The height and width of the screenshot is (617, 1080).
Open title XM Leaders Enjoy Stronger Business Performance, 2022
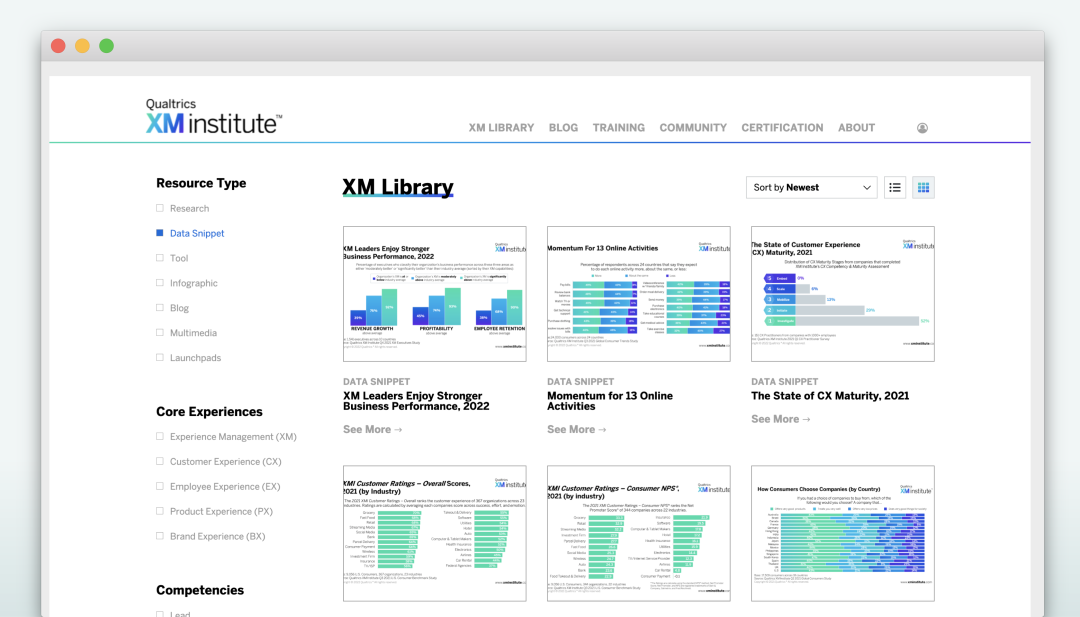point(416,401)
